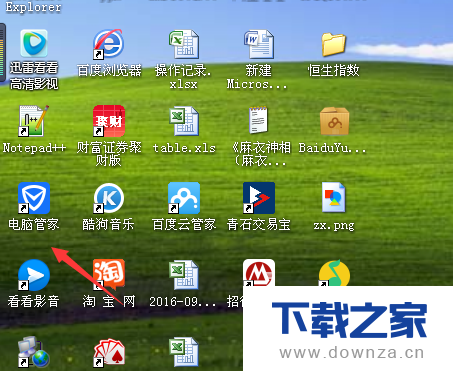Image resolution: width=453 pixels, height=371 pixels.
Task: Select the 2016-09... Excel file icon
Action: point(184,275)
